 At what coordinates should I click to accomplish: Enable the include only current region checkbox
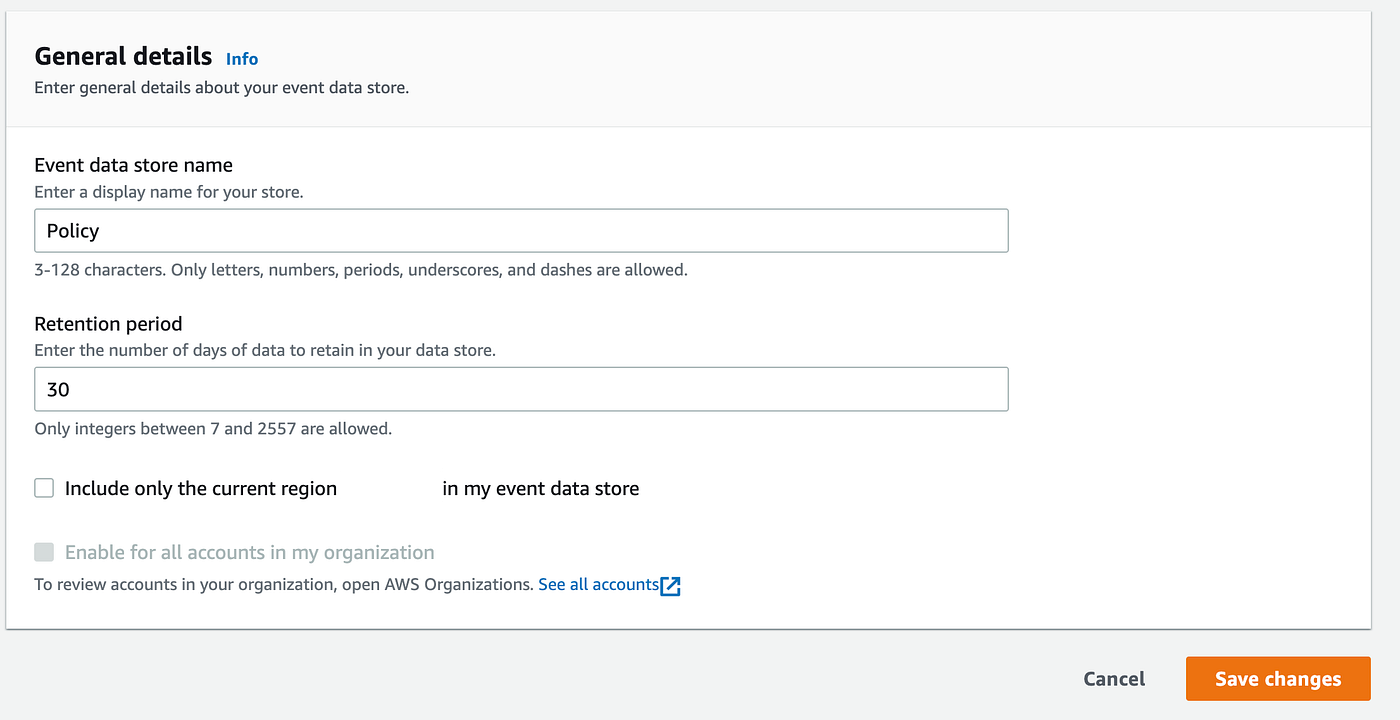click(x=44, y=488)
